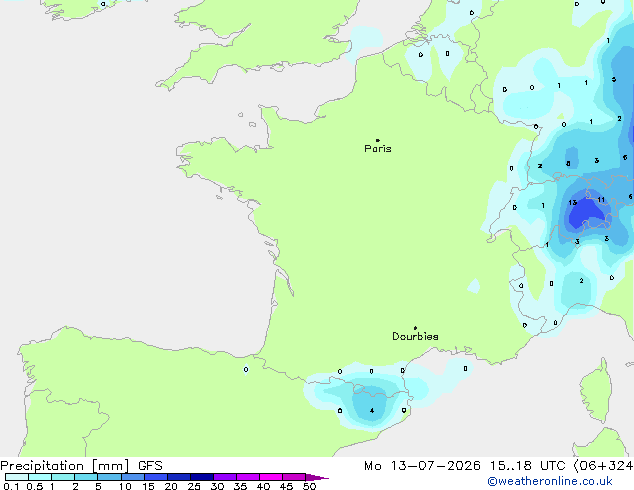Screen dimensions: 634x490
Task: Open the weatheronline.co.uk copyright link
Action: click(x=550, y=481)
